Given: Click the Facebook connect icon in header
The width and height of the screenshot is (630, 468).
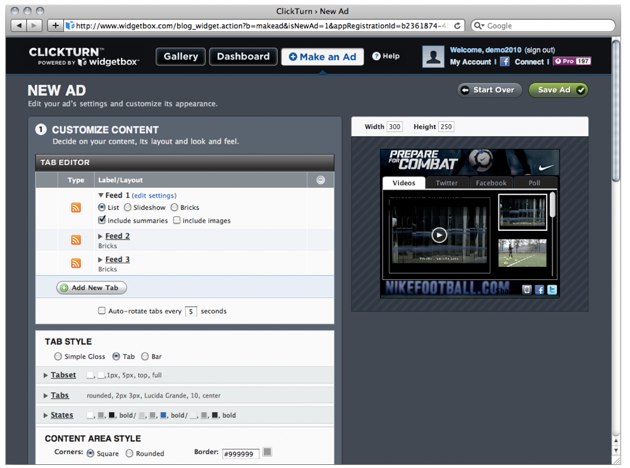Looking at the screenshot, I should tap(505, 61).
